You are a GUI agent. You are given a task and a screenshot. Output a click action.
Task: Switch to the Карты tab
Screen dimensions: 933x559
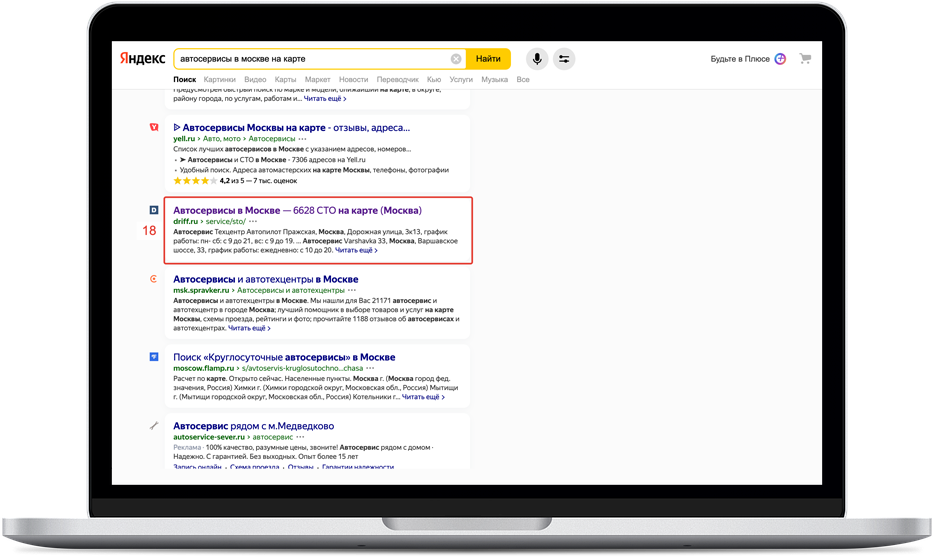(285, 79)
